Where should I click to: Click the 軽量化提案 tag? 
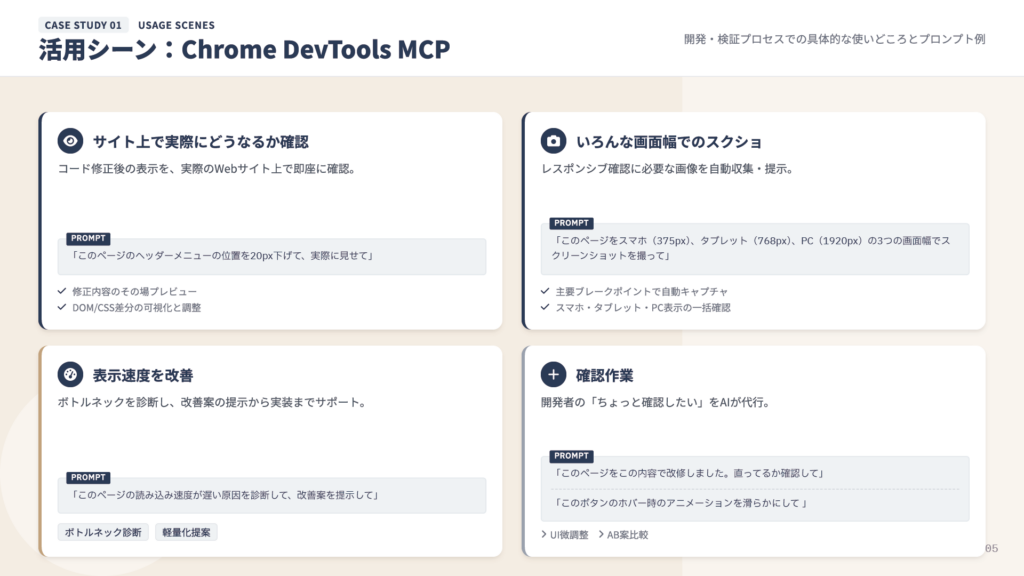click(185, 532)
